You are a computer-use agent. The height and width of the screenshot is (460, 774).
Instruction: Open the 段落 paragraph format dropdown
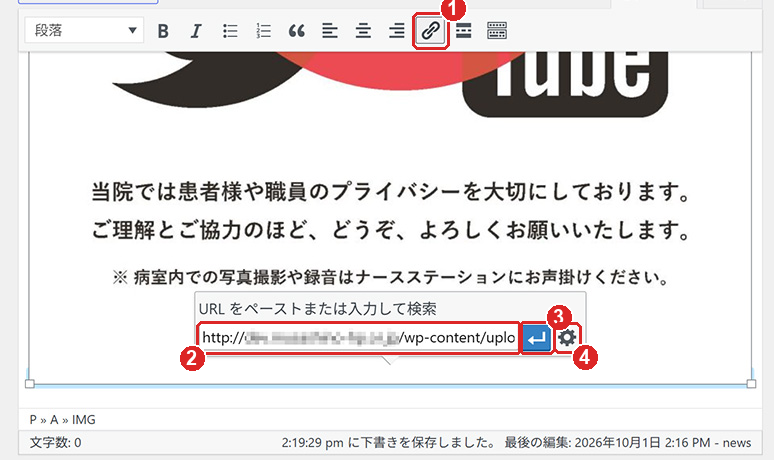[x=84, y=31]
